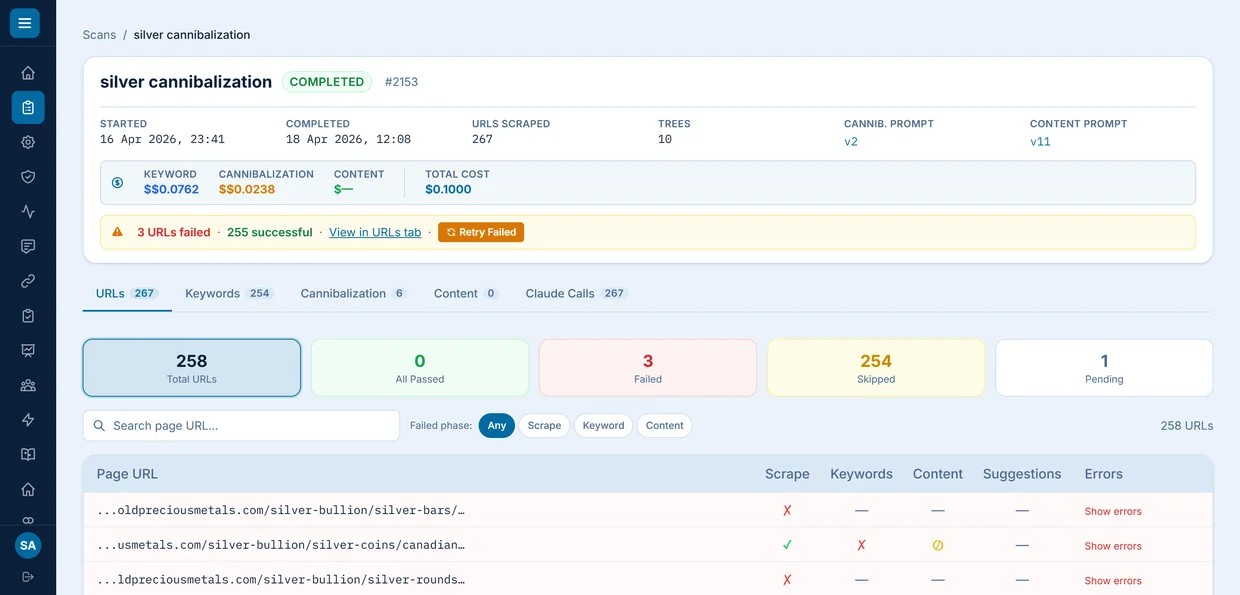Screen dimensions: 1240x595
Task: Switch to the Keywords tab
Action: [229, 293]
